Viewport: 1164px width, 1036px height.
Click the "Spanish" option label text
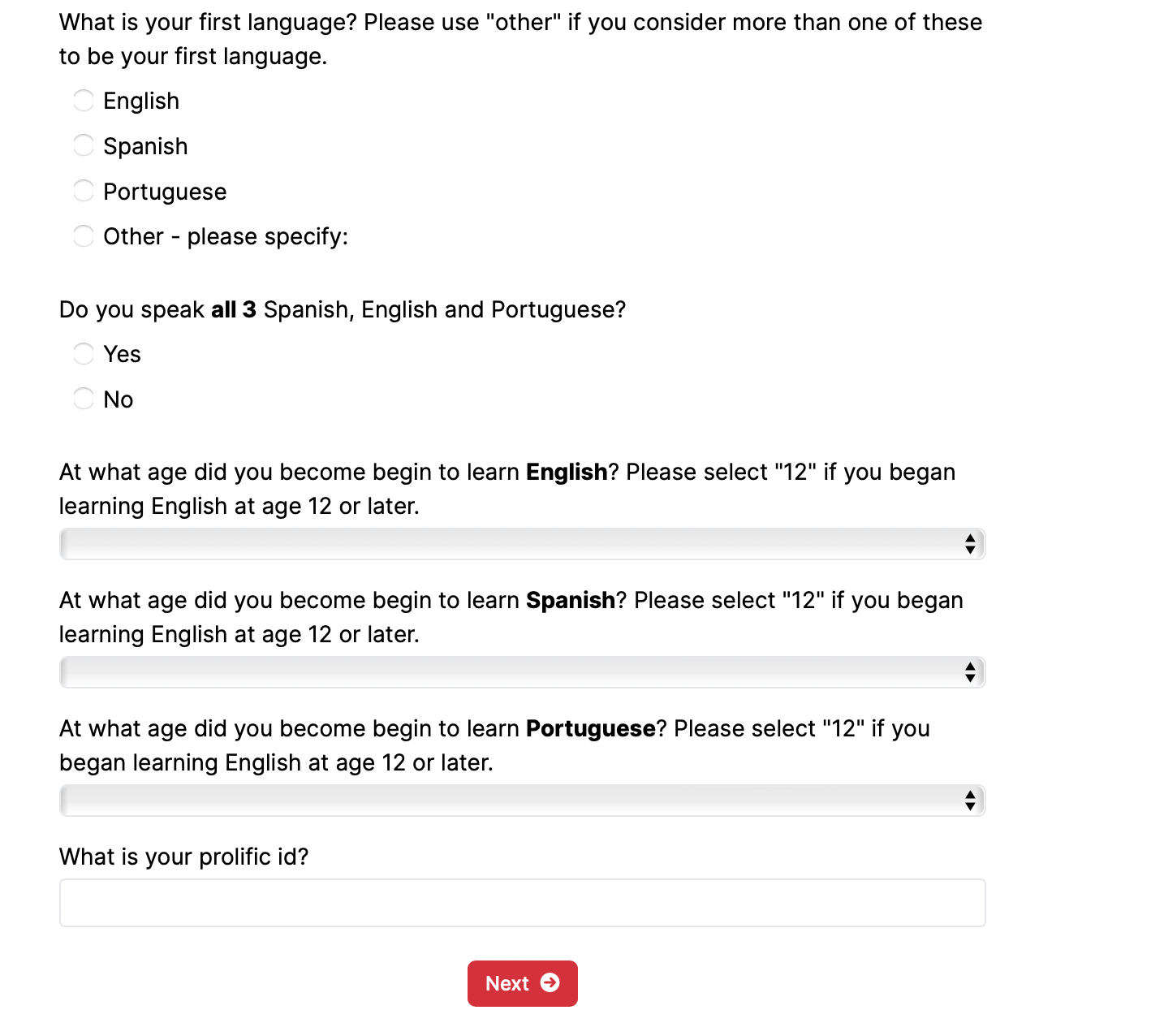[x=145, y=146]
